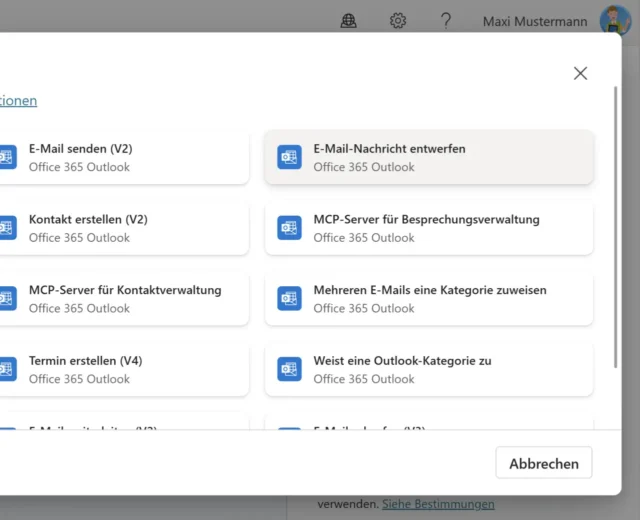
Task: Click the environment icon in top bar
Action: pyautogui.click(x=349, y=21)
